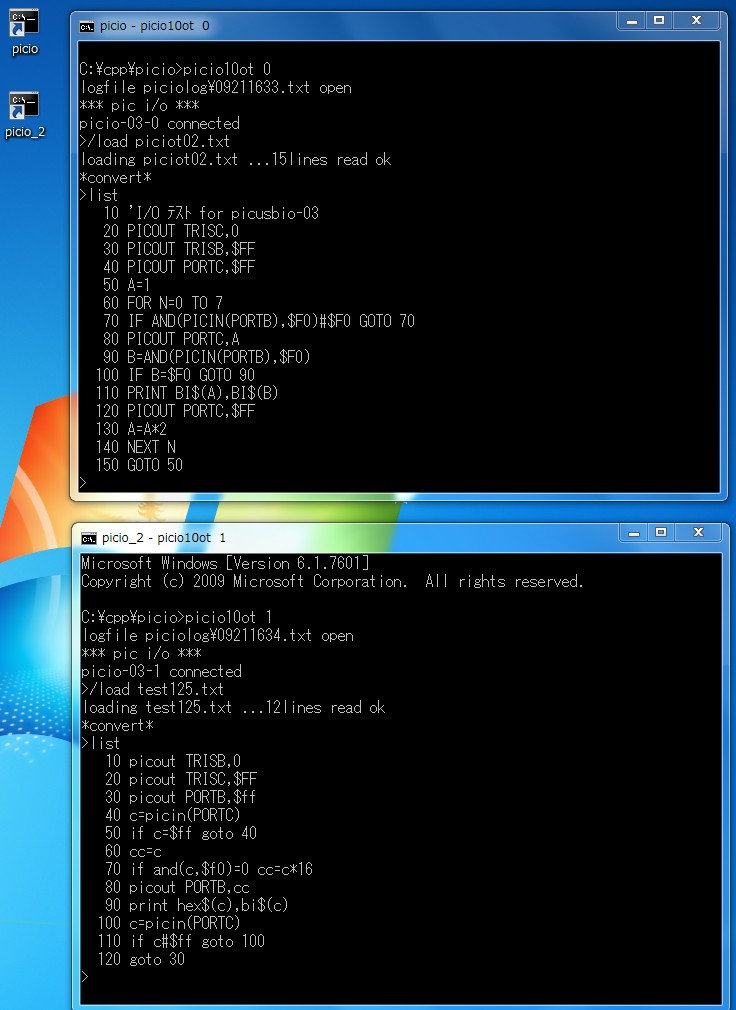
Task: Click line '100 IF B=$F0 GOTO 90'
Action: [175, 376]
